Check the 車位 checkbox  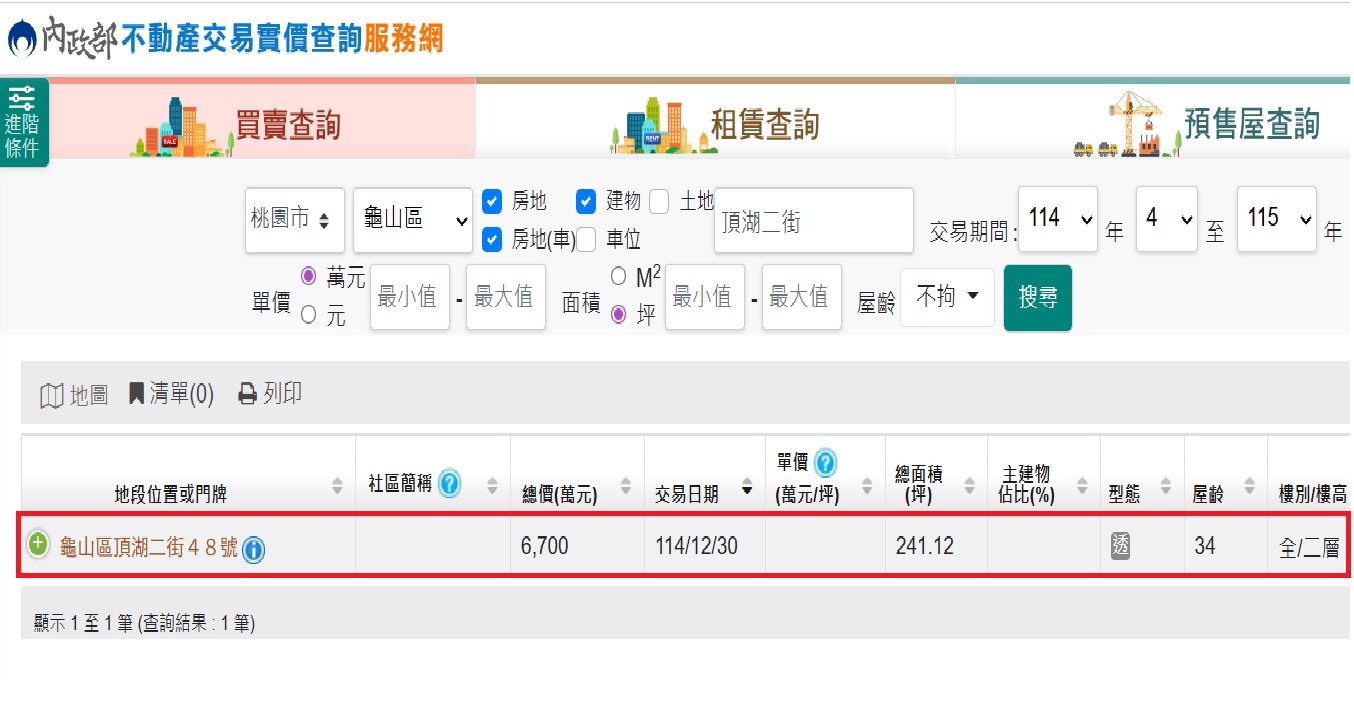(586, 240)
